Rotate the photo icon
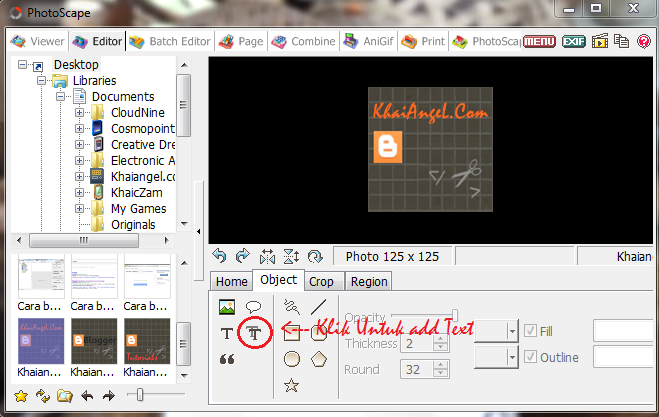659x417 pixels. click(315, 256)
